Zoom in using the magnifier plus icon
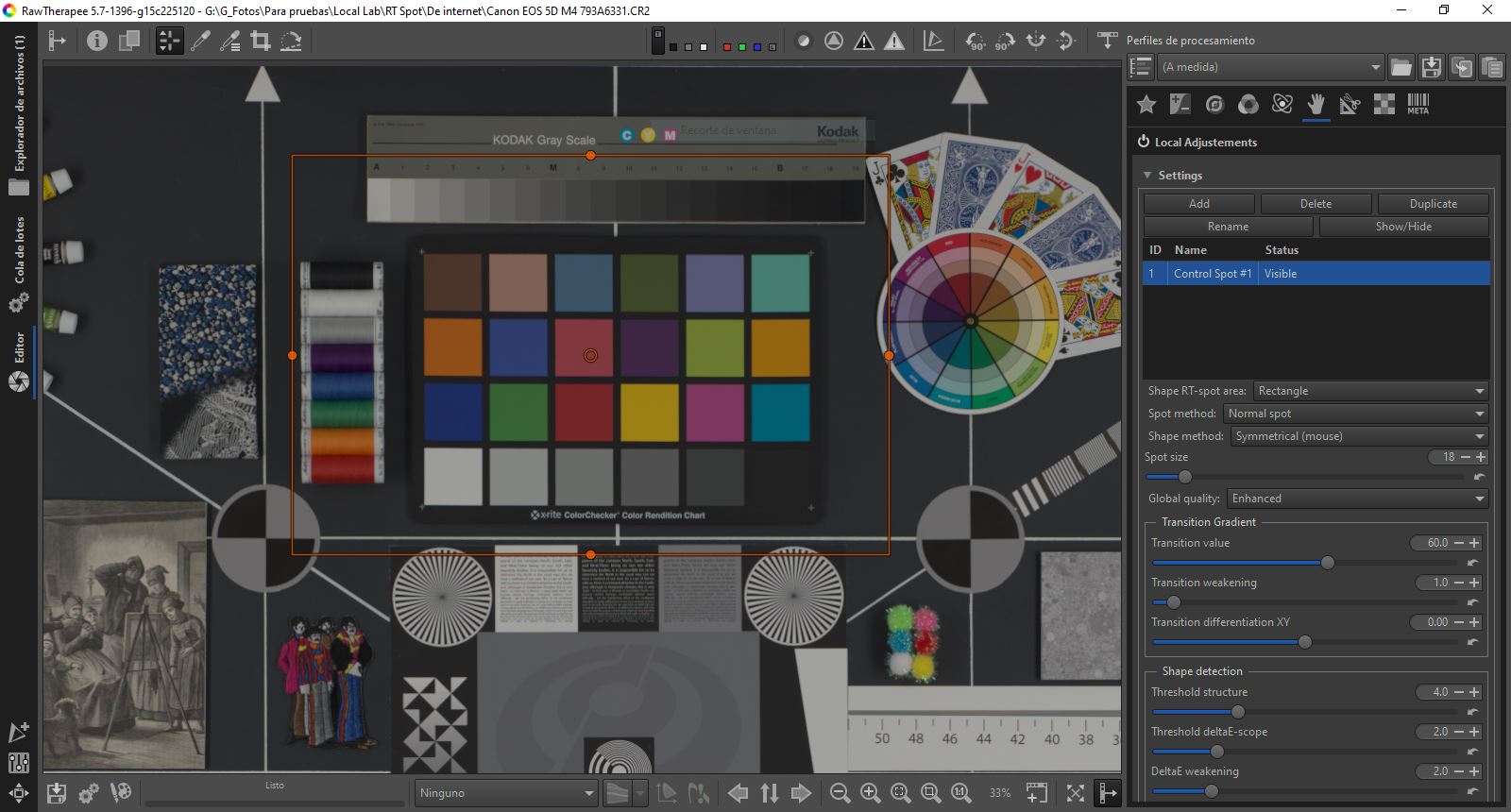 tap(870, 793)
